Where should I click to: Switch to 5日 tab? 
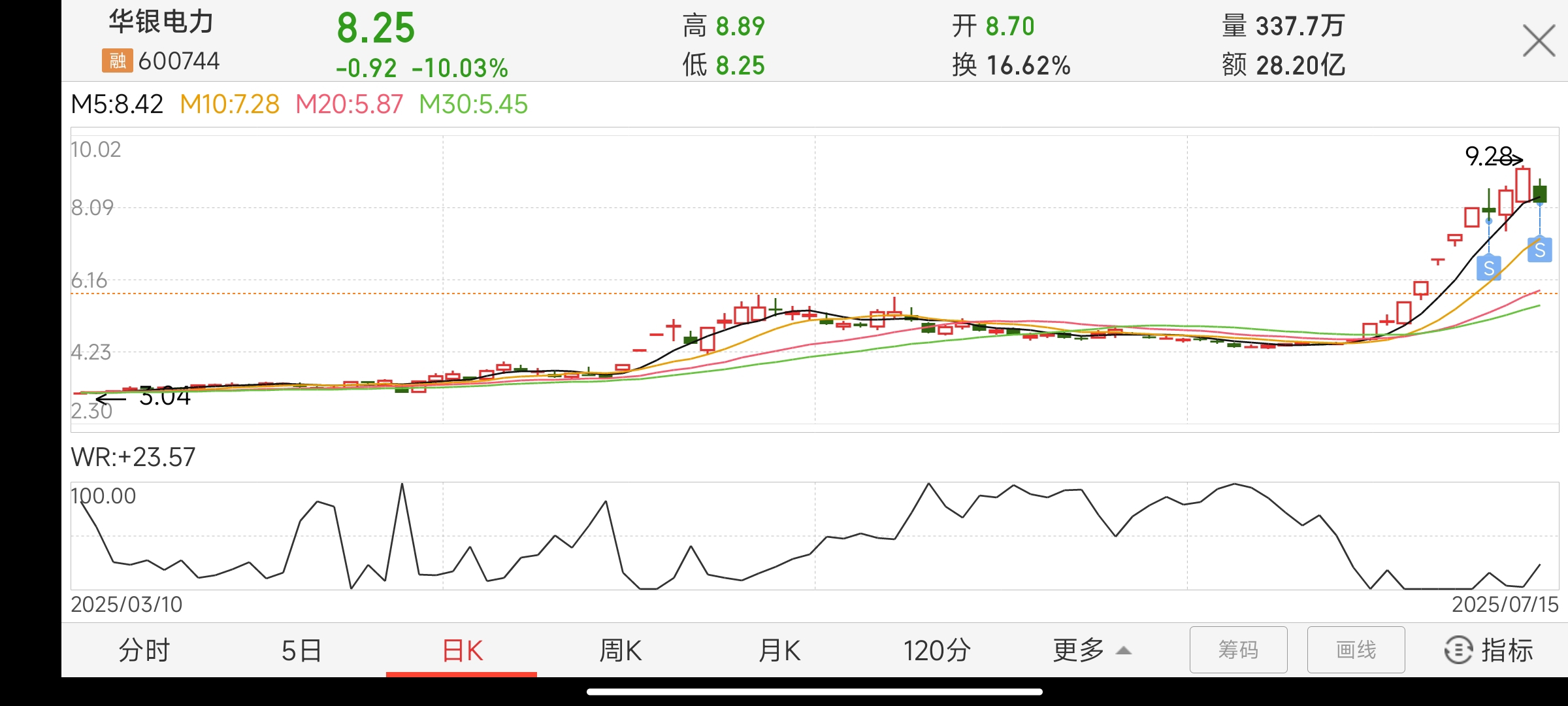[x=302, y=650]
